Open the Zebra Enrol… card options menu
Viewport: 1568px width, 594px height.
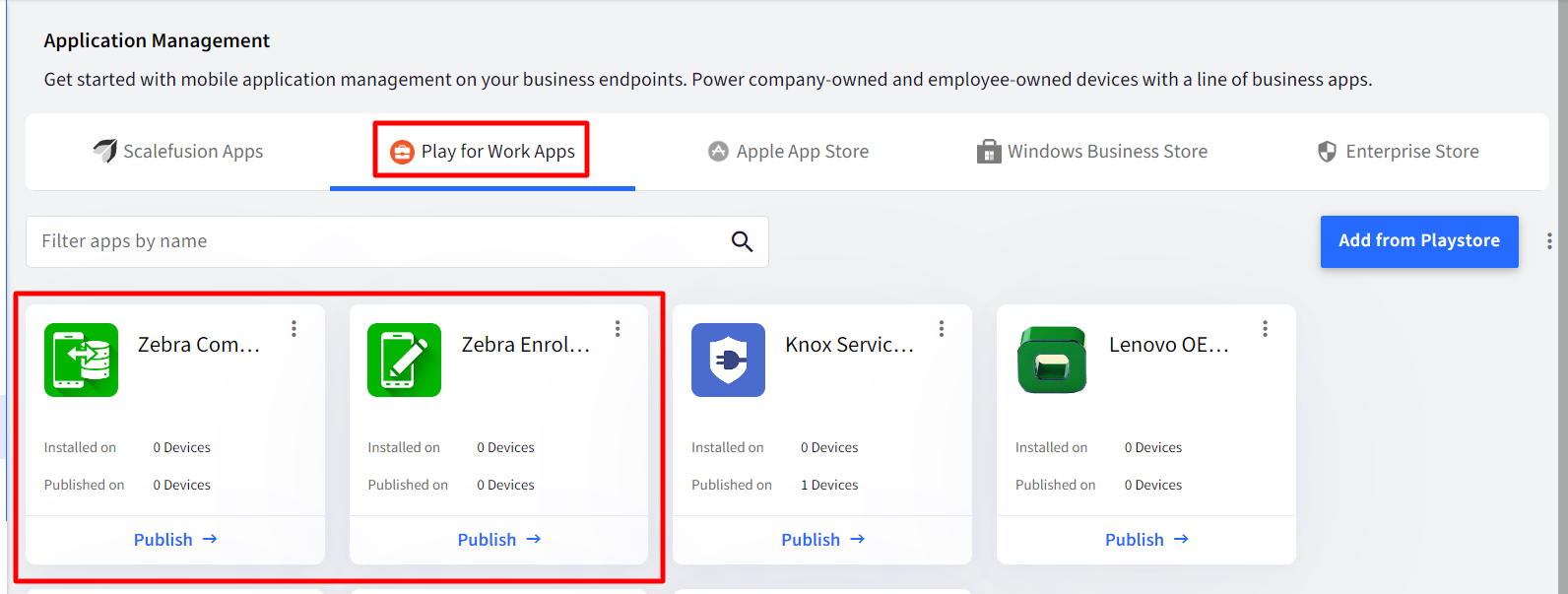coord(618,329)
